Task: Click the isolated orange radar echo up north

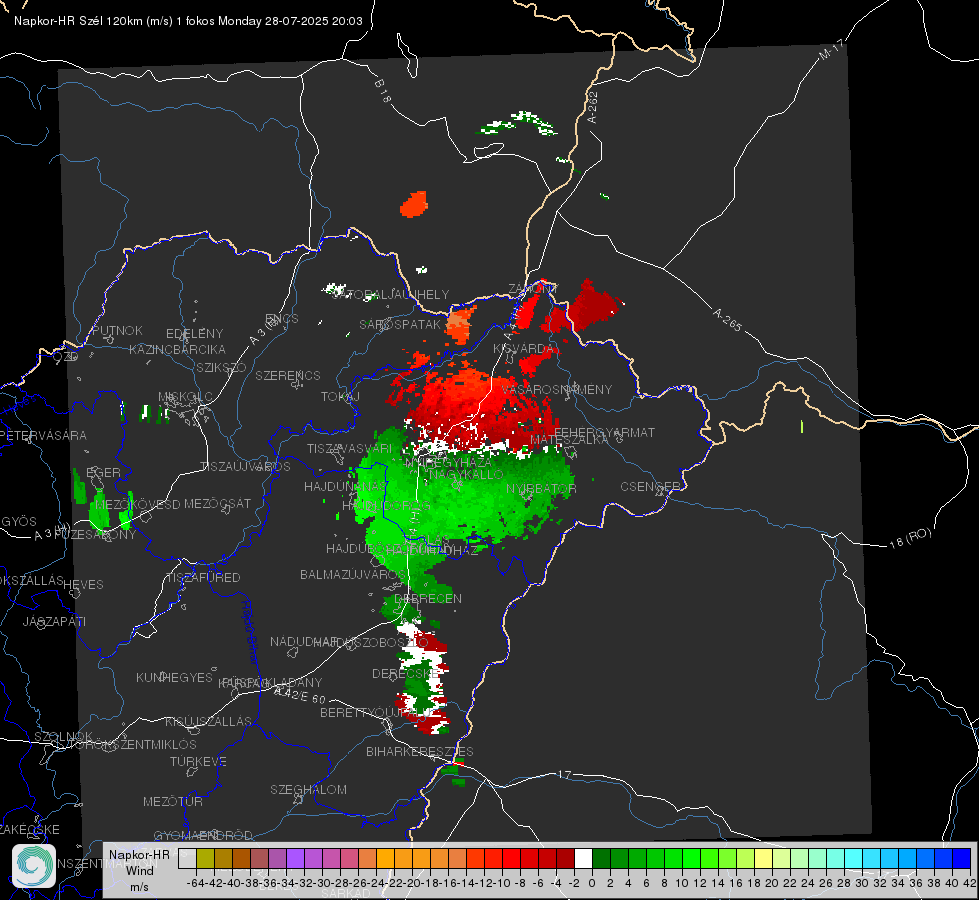Action: (414, 204)
